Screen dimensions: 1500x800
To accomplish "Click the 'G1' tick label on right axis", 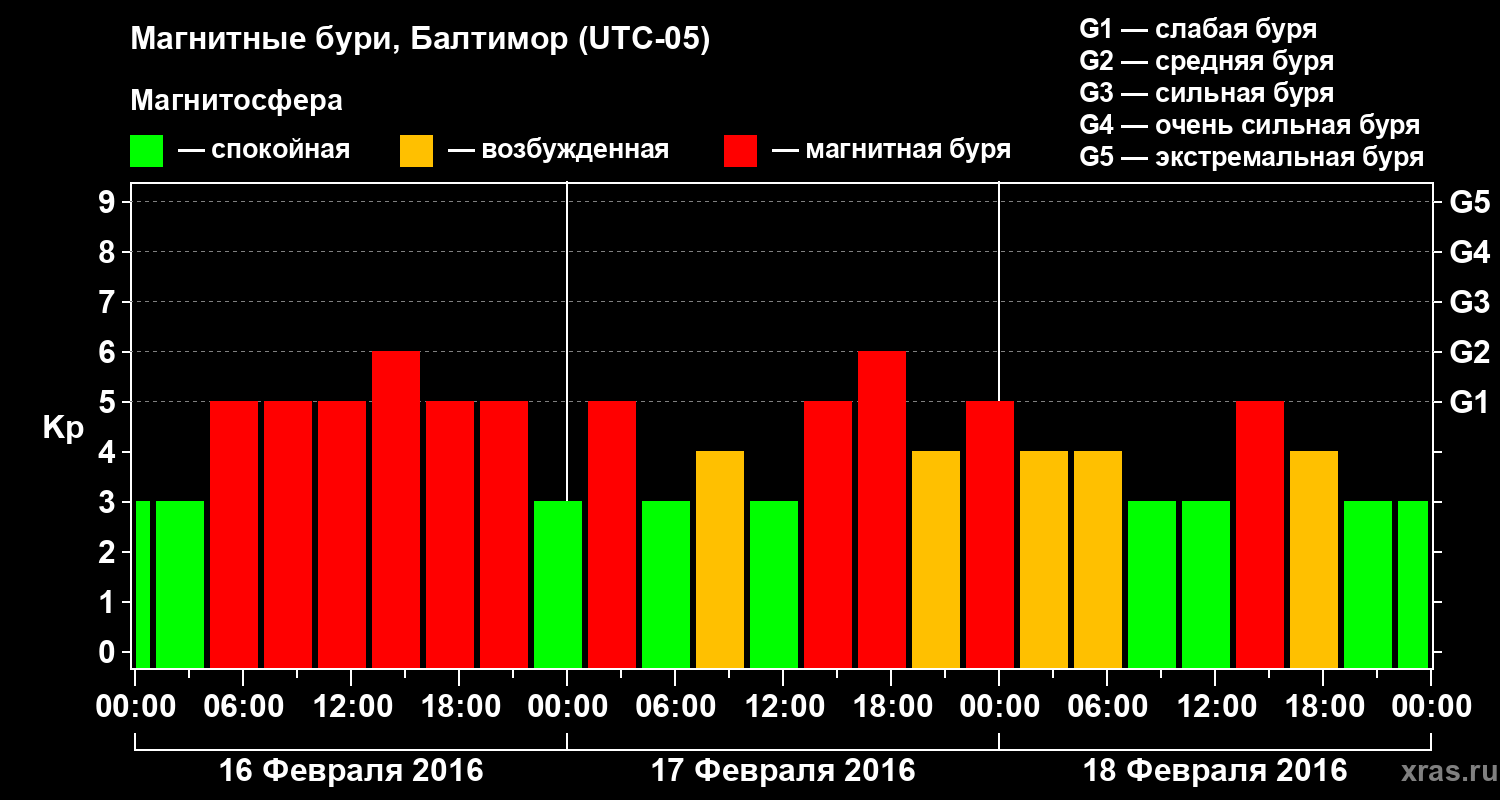I will (x=1469, y=402).
